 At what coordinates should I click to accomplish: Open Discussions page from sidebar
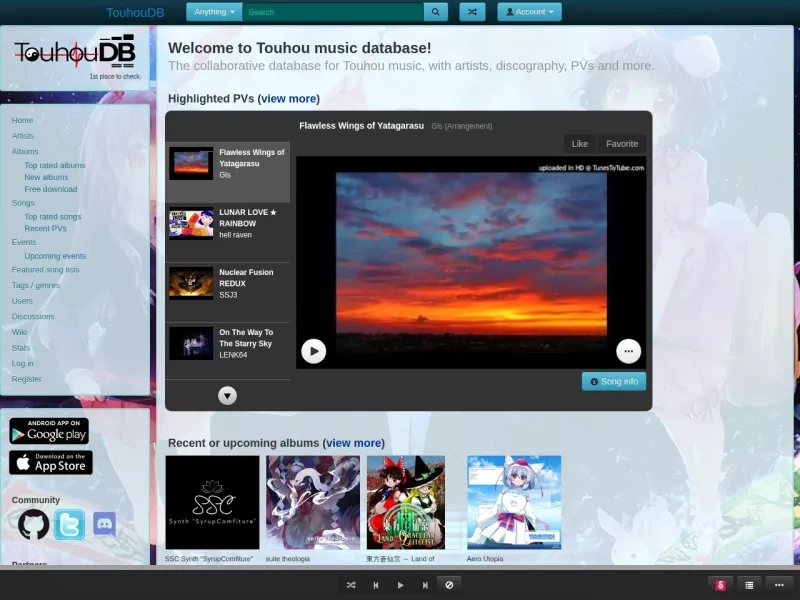(33, 316)
